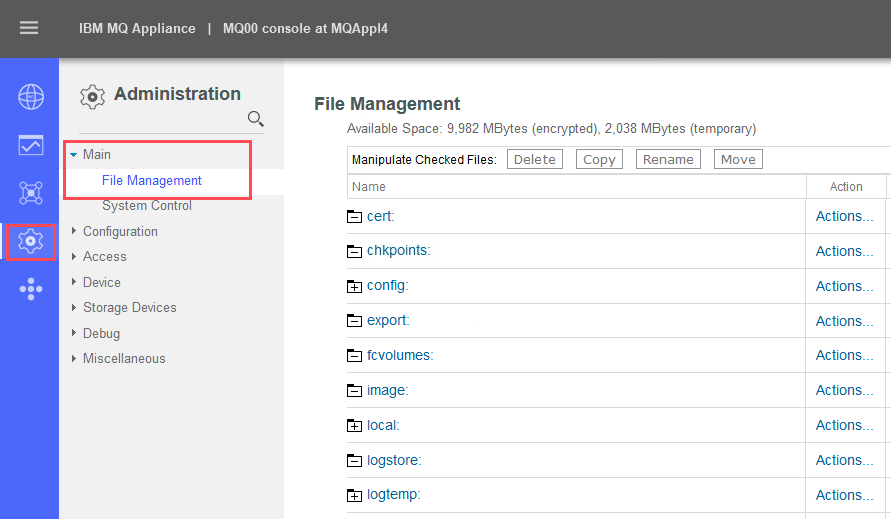Open the Objects node-cluster icon in sidebar
Screen dimensions: 891x519
pos(31,193)
